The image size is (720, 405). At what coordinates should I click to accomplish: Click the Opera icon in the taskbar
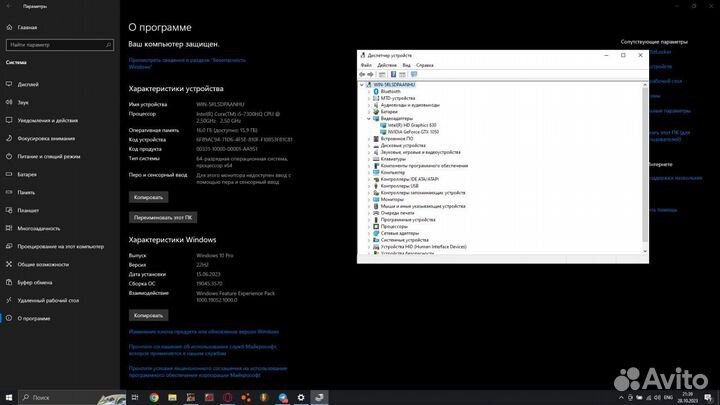pyautogui.click(x=227, y=398)
